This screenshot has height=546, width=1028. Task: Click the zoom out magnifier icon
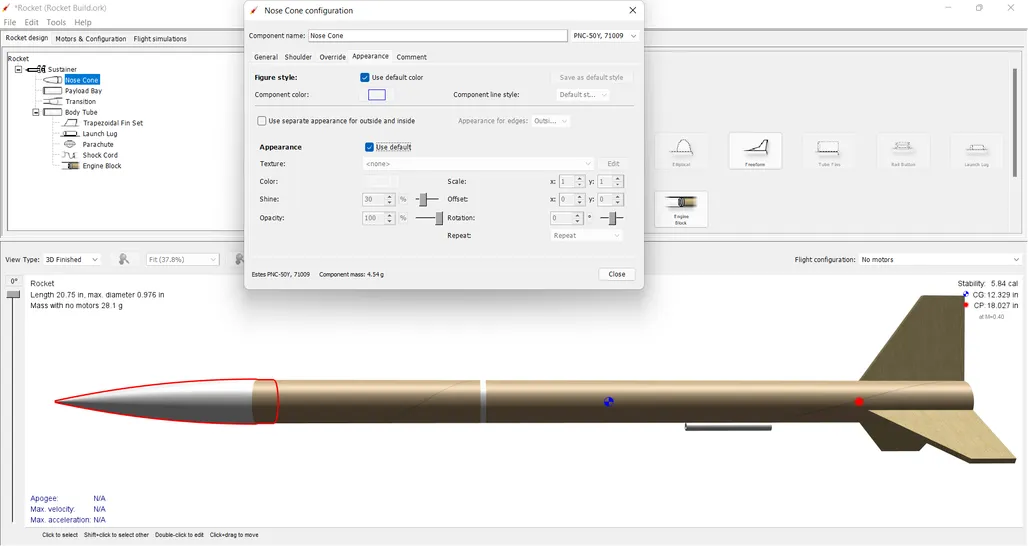124,259
